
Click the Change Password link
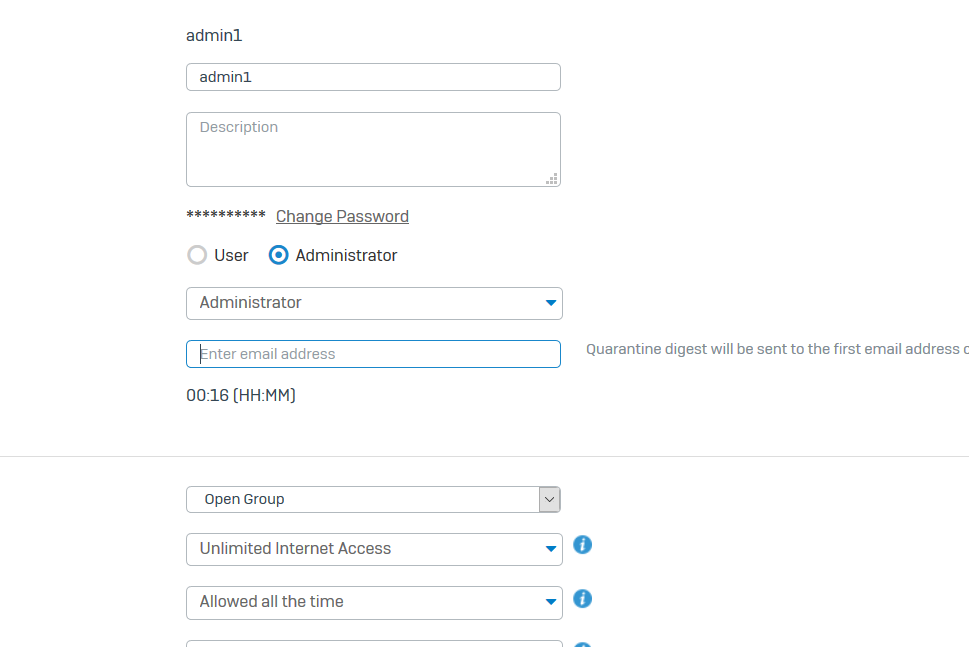coord(342,216)
